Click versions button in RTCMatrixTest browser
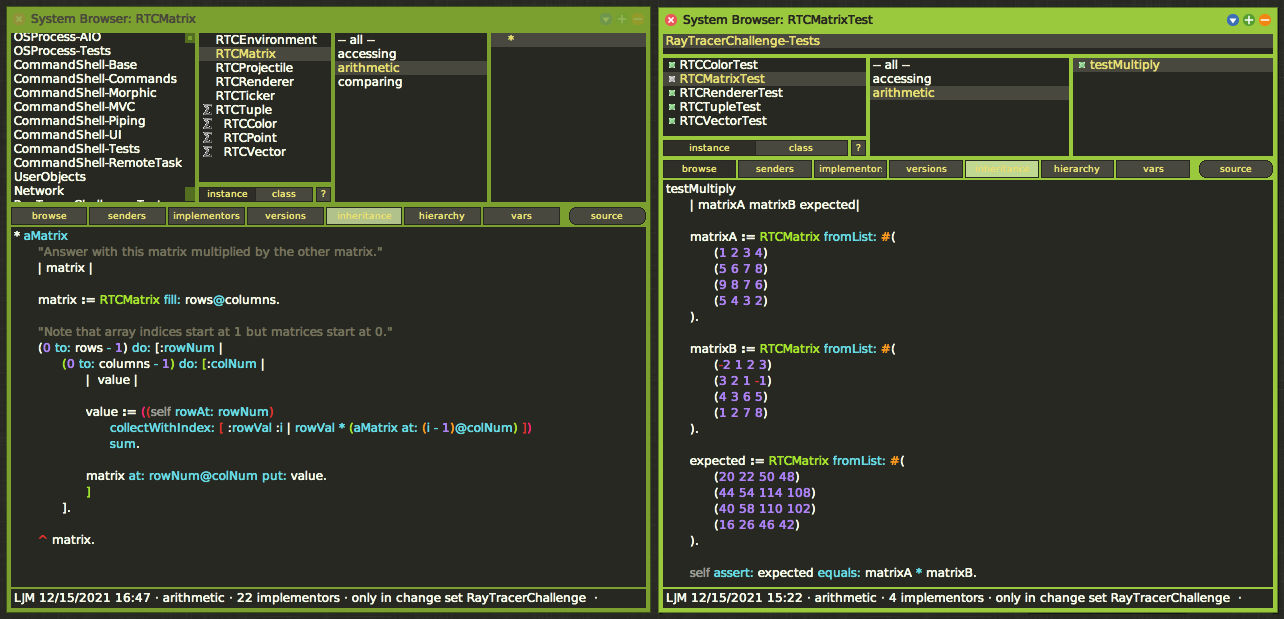The height and width of the screenshot is (619, 1284). click(x=926, y=169)
